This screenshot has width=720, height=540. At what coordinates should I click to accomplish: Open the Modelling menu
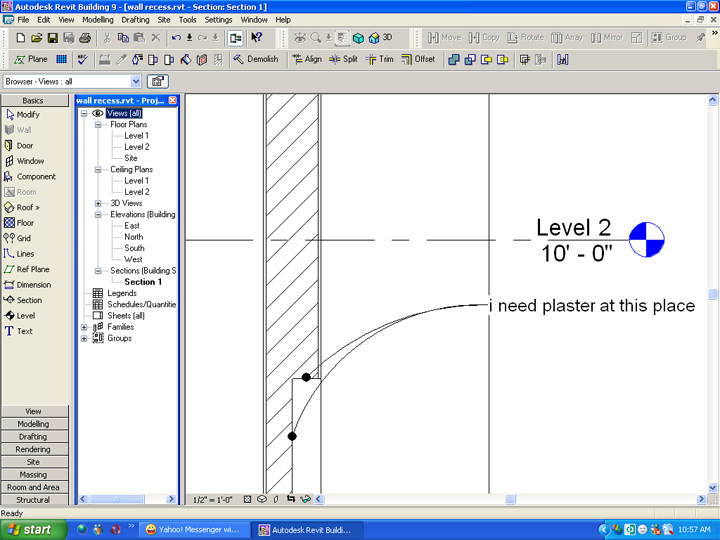(x=97, y=19)
